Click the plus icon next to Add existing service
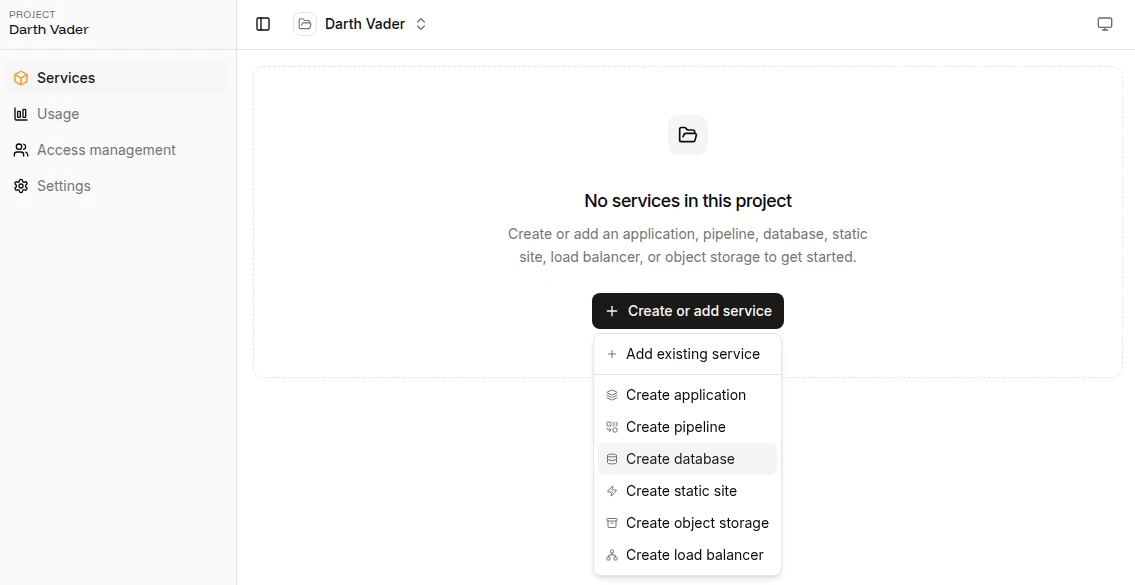The image size is (1135, 585). coord(612,354)
